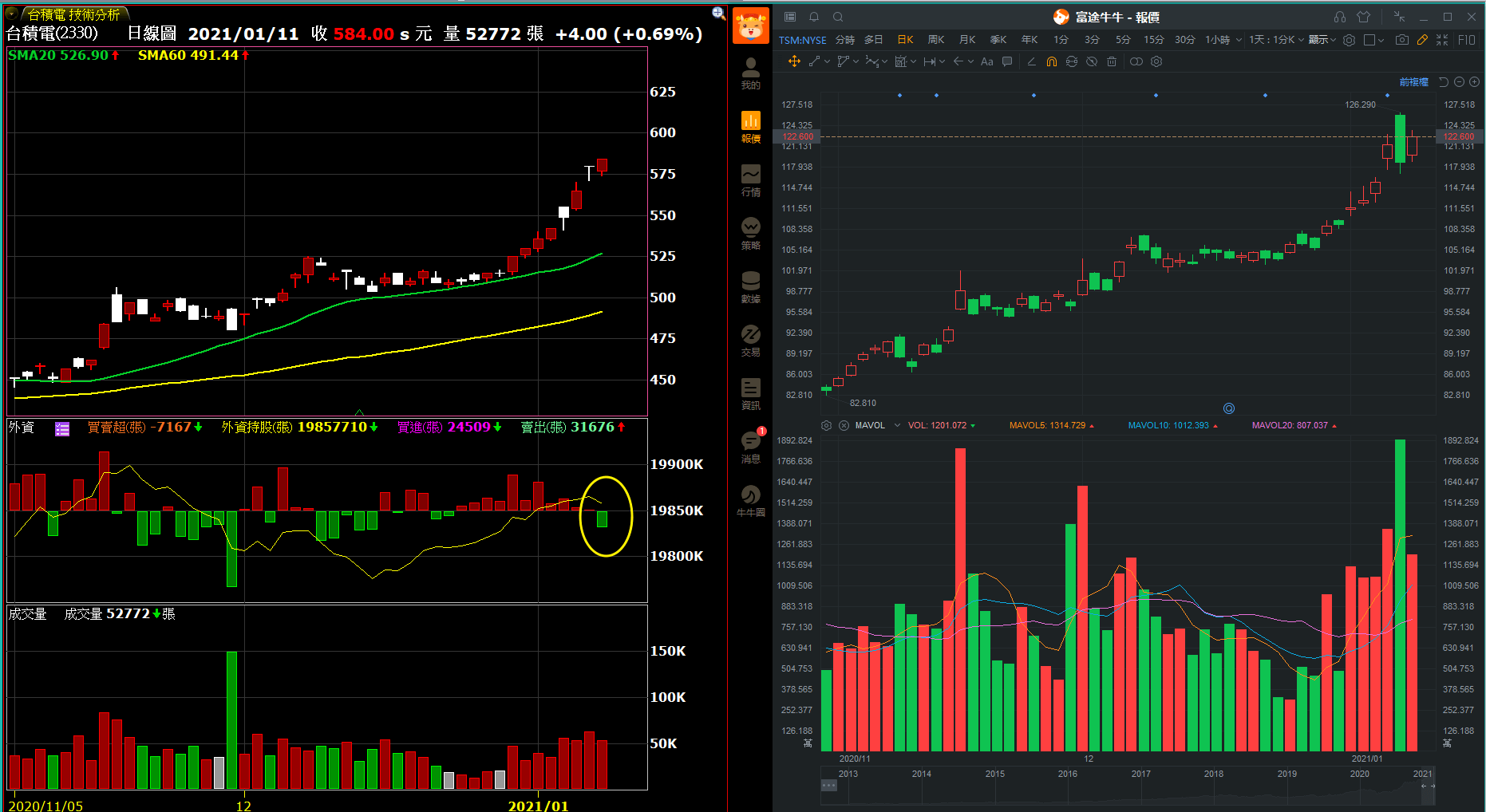
Task: Open chart settings gear near 顯示
Action: 1349,40
